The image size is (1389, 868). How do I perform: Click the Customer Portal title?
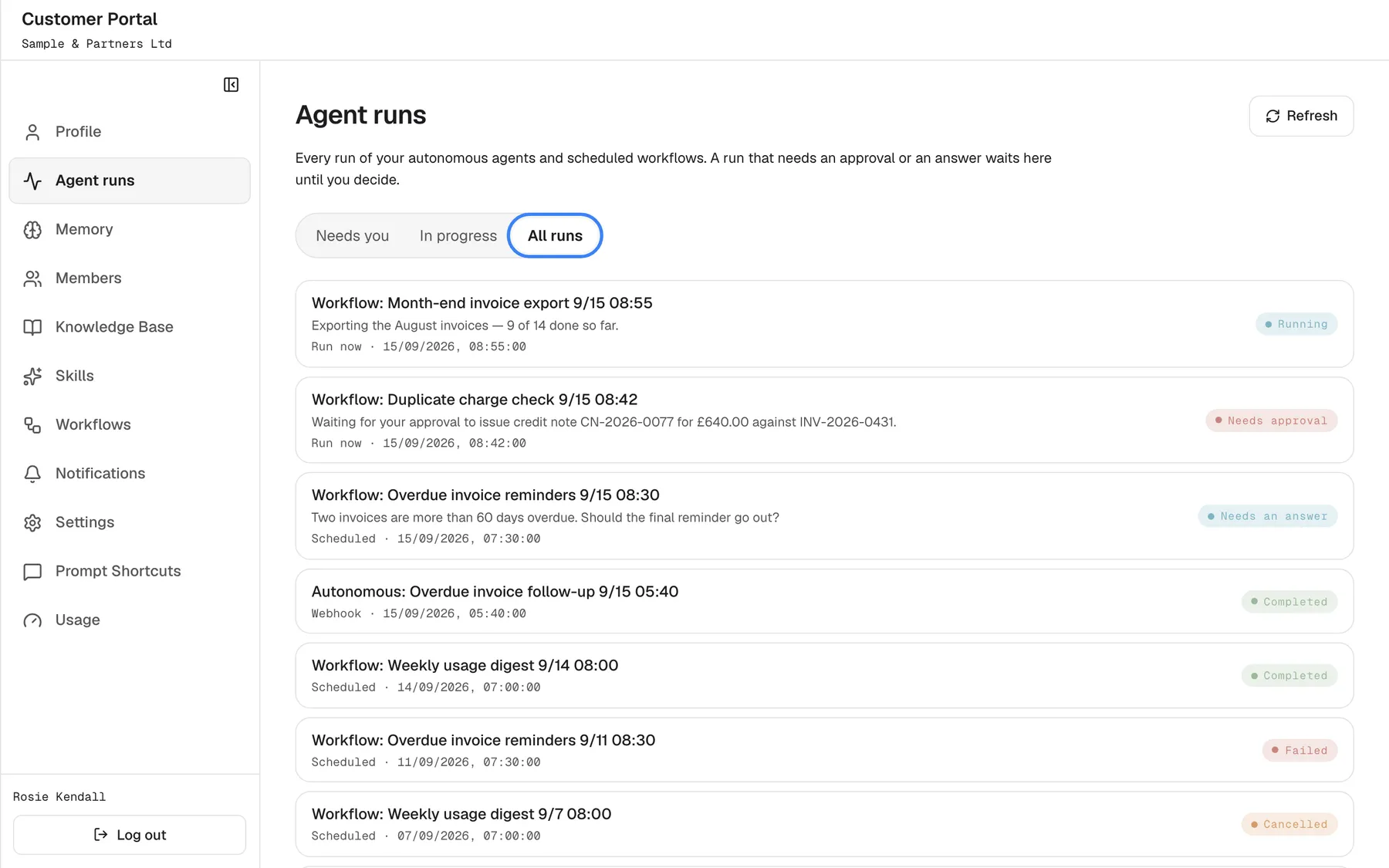tap(90, 19)
